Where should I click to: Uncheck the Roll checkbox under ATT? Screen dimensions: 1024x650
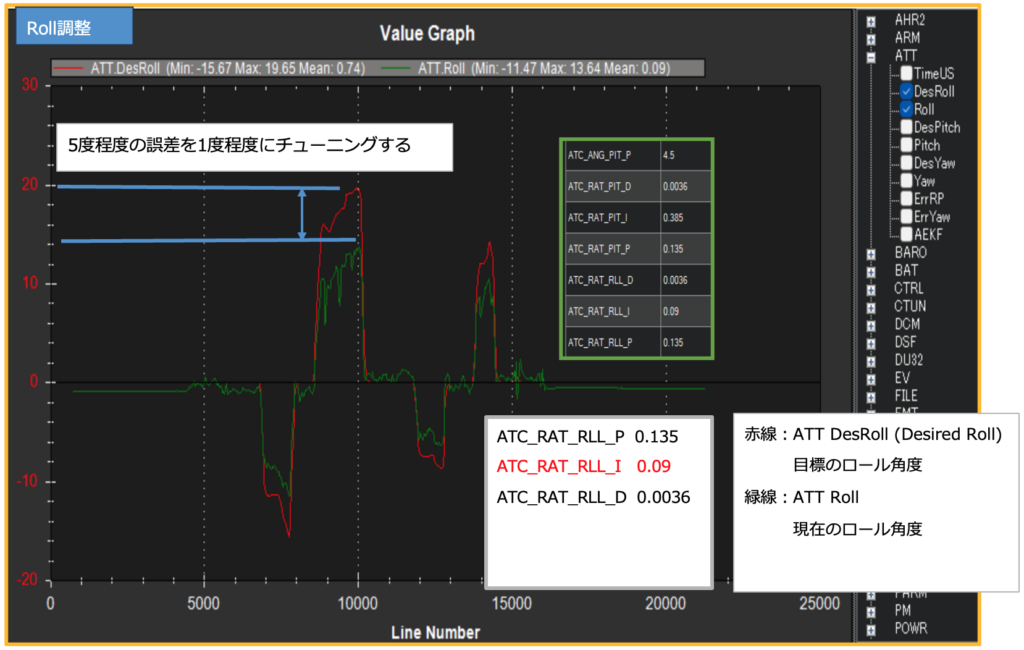pos(906,109)
